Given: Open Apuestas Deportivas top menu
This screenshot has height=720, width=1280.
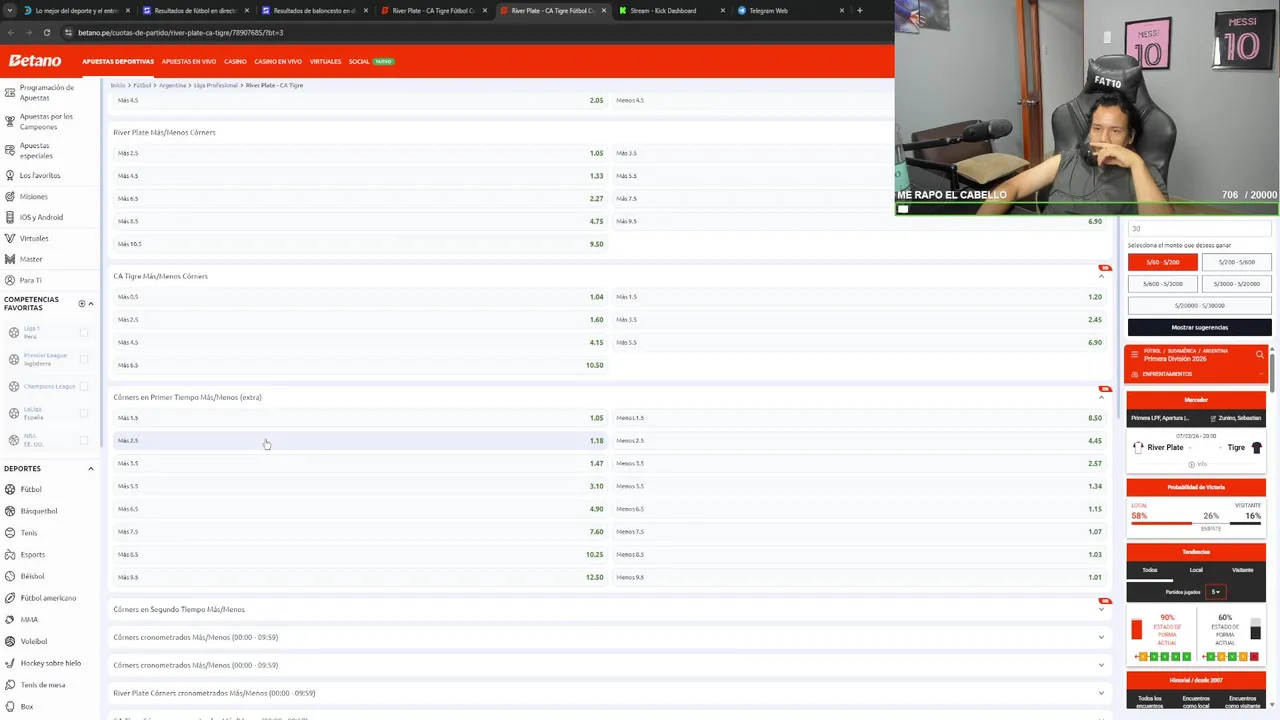Looking at the screenshot, I should pyautogui.click(x=118, y=62).
